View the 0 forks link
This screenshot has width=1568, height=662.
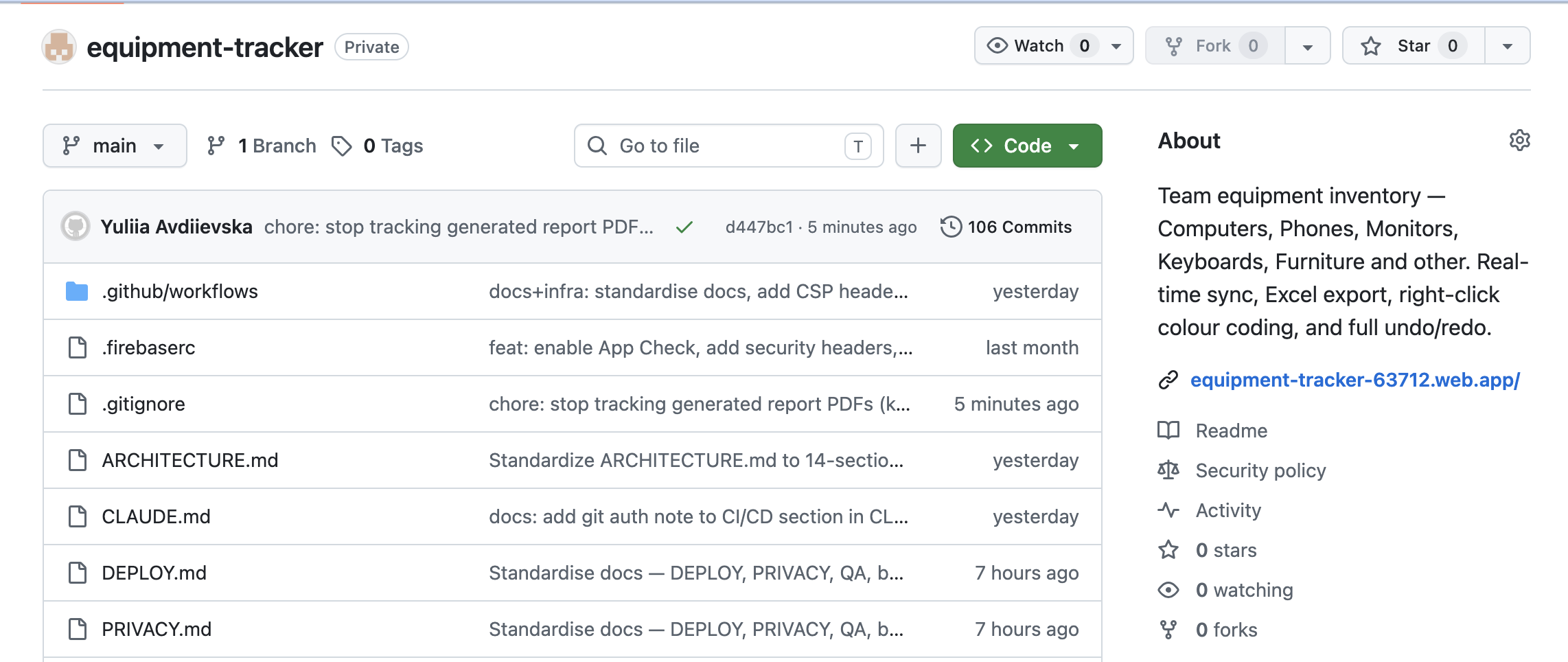[1226, 630]
